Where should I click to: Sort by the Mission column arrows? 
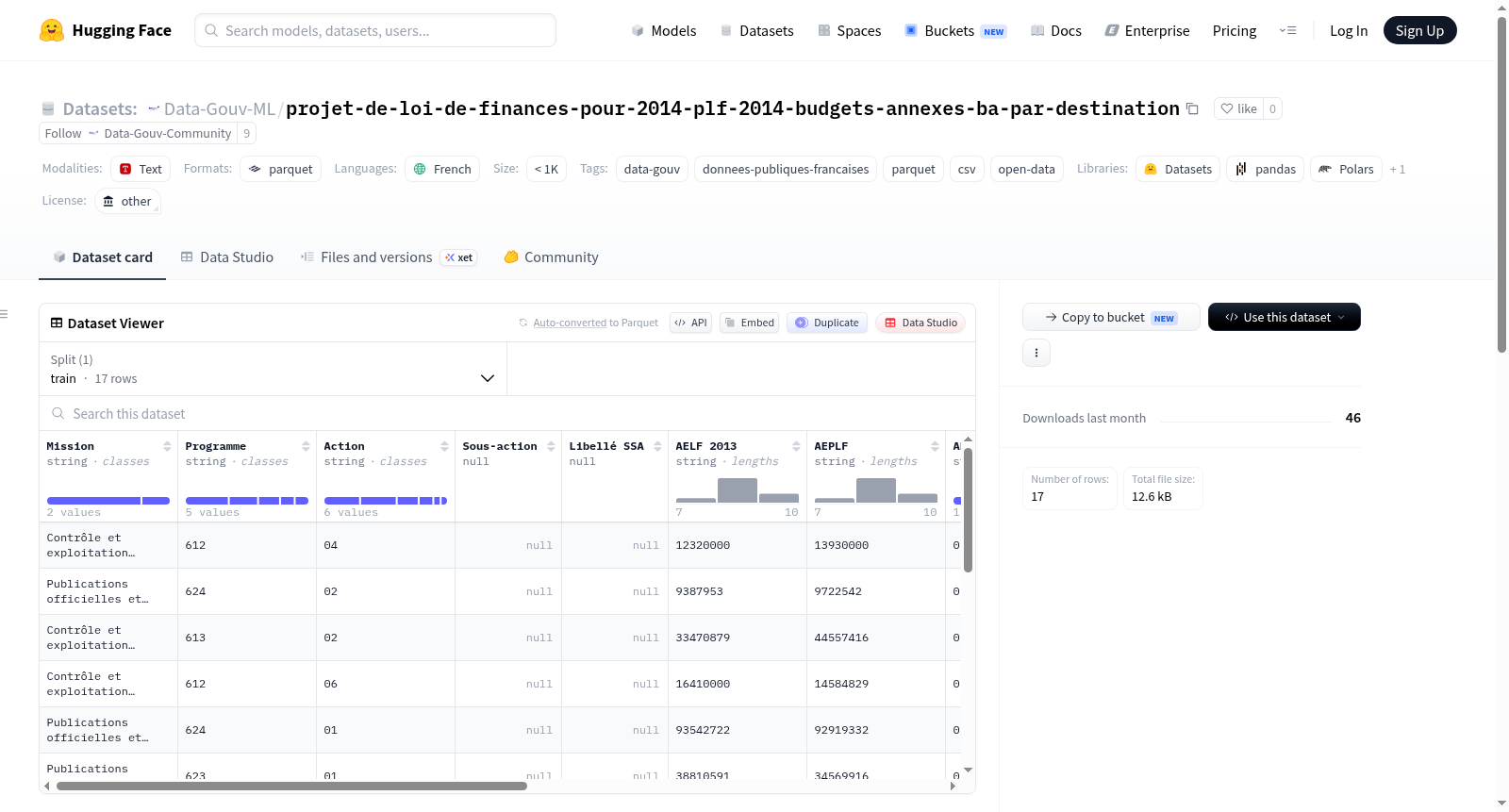click(x=167, y=446)
